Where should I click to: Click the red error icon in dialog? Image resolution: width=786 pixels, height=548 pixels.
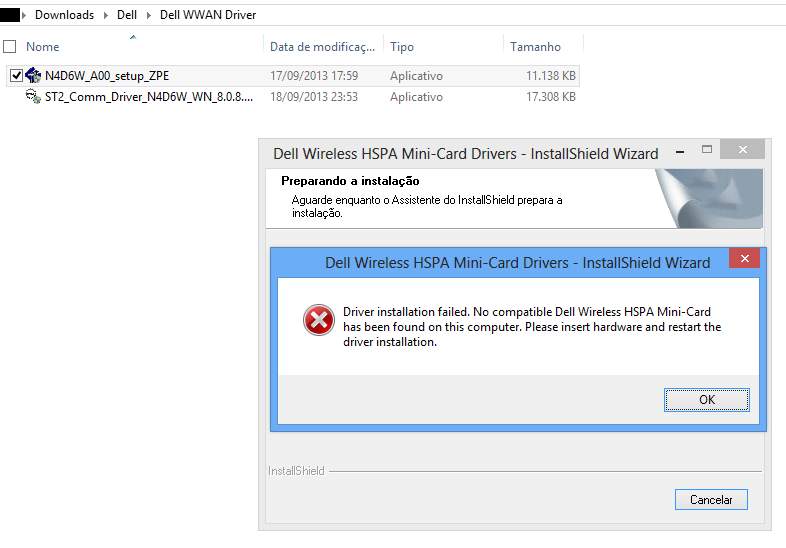319,319
